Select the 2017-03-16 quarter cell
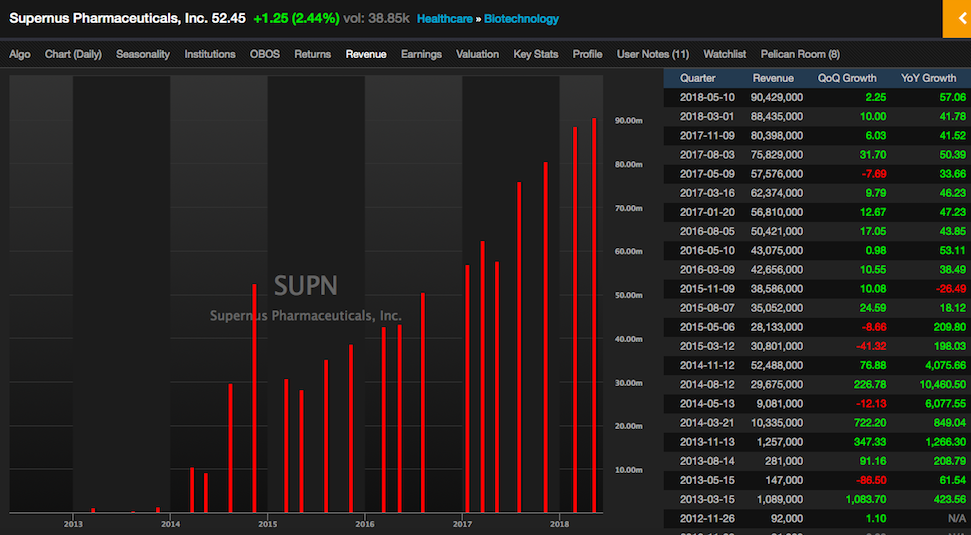The height and width of the screenshot is (535, 971). (x=707, y=193)
